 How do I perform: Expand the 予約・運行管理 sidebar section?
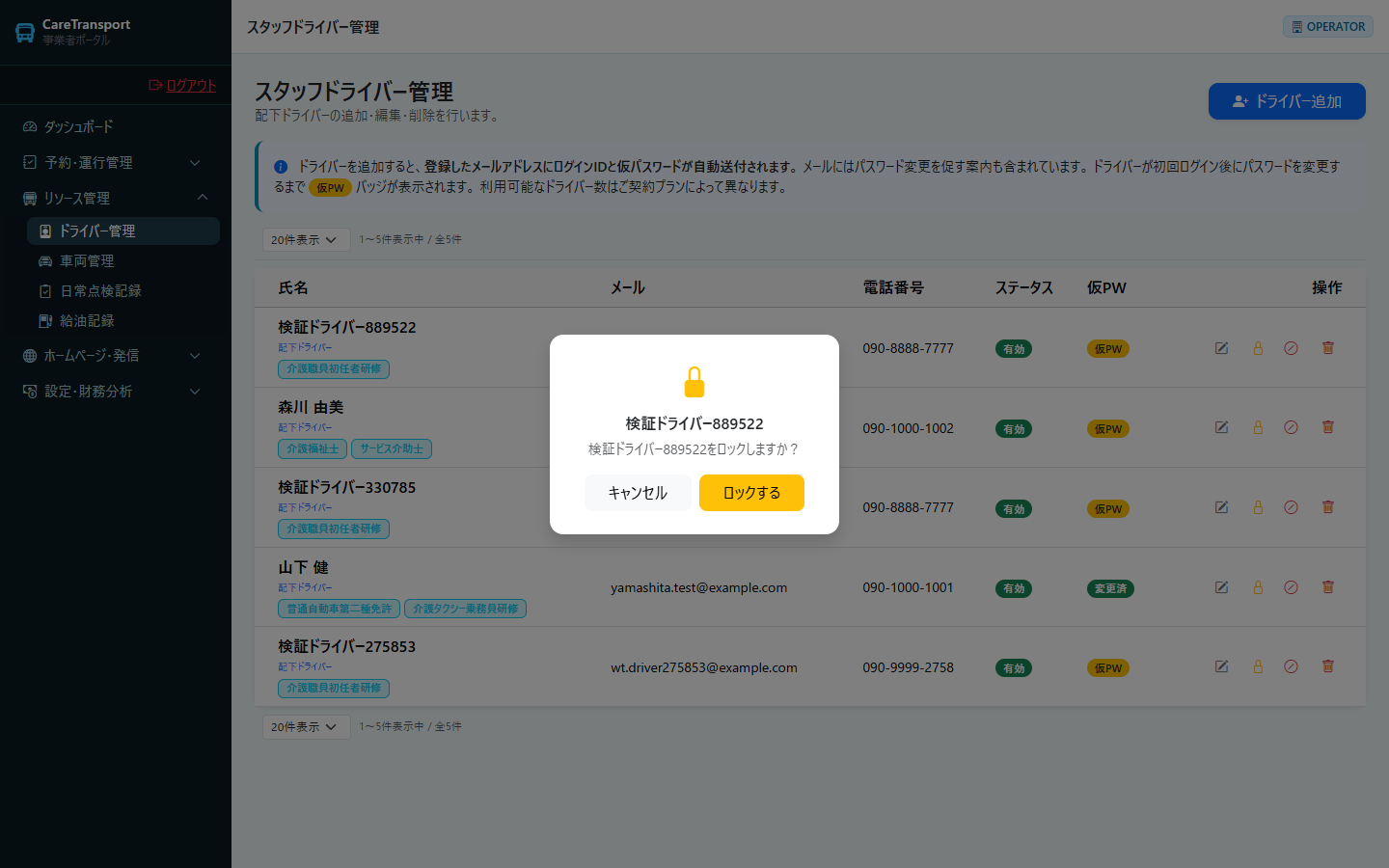click(x=116, y=162)
